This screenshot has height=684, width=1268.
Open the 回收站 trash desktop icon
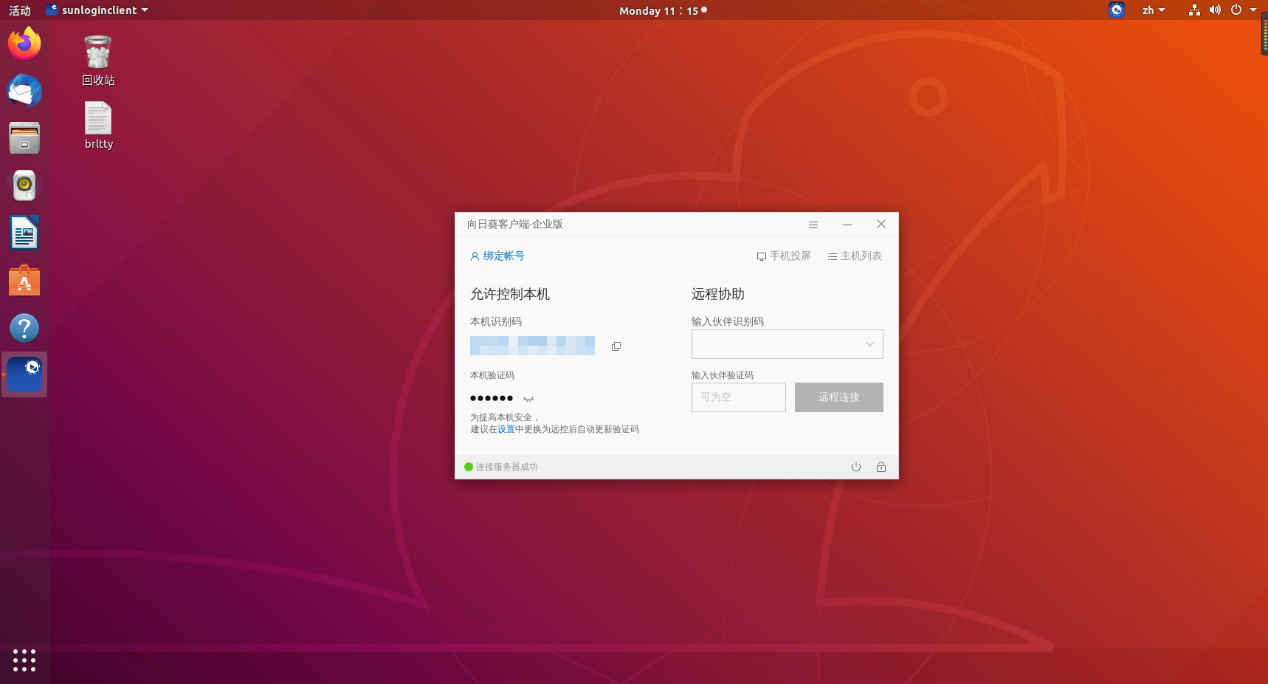(98, 61)
